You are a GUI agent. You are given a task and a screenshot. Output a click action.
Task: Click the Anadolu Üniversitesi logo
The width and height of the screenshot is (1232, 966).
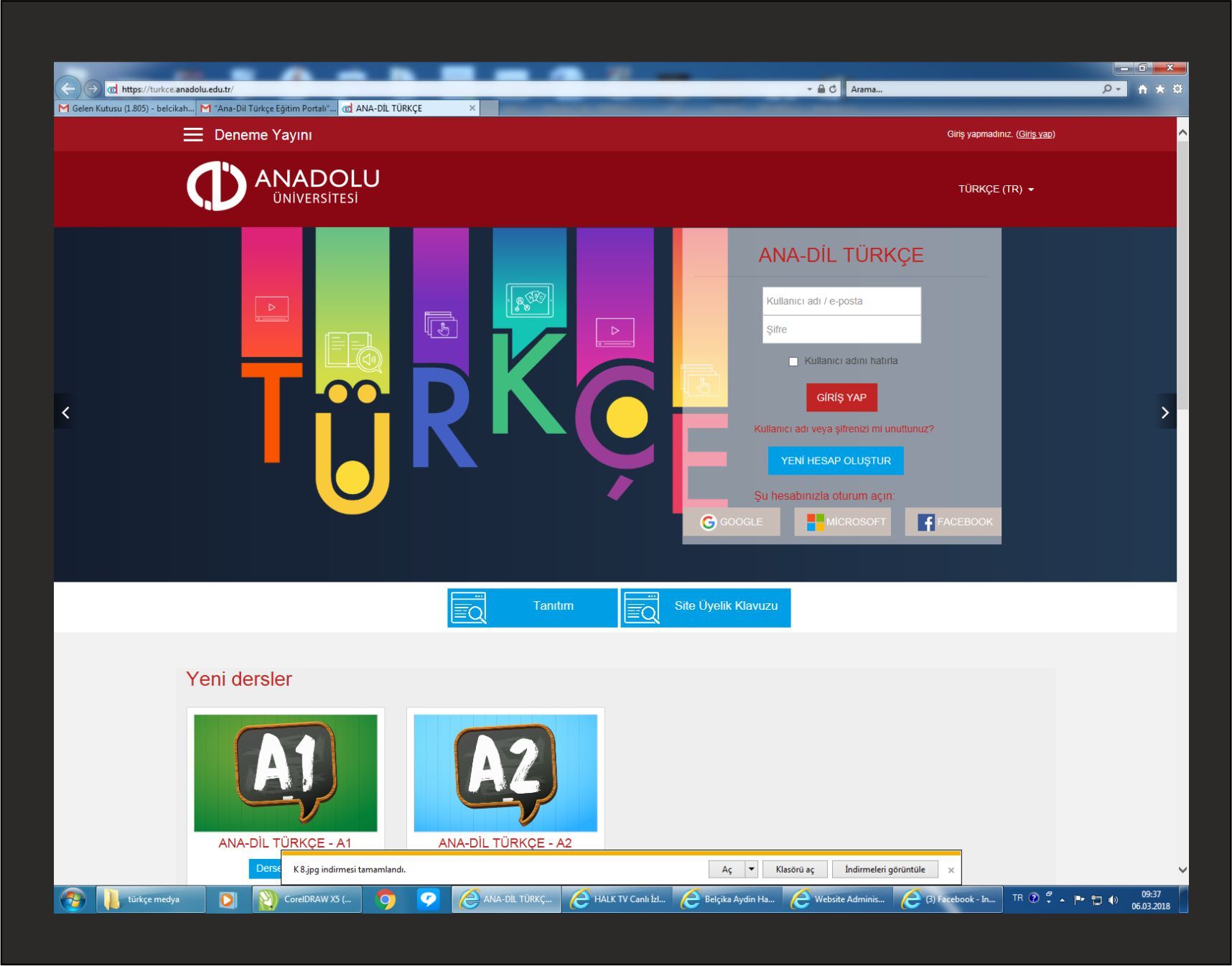pyautogui.click(x=283, y=186)
